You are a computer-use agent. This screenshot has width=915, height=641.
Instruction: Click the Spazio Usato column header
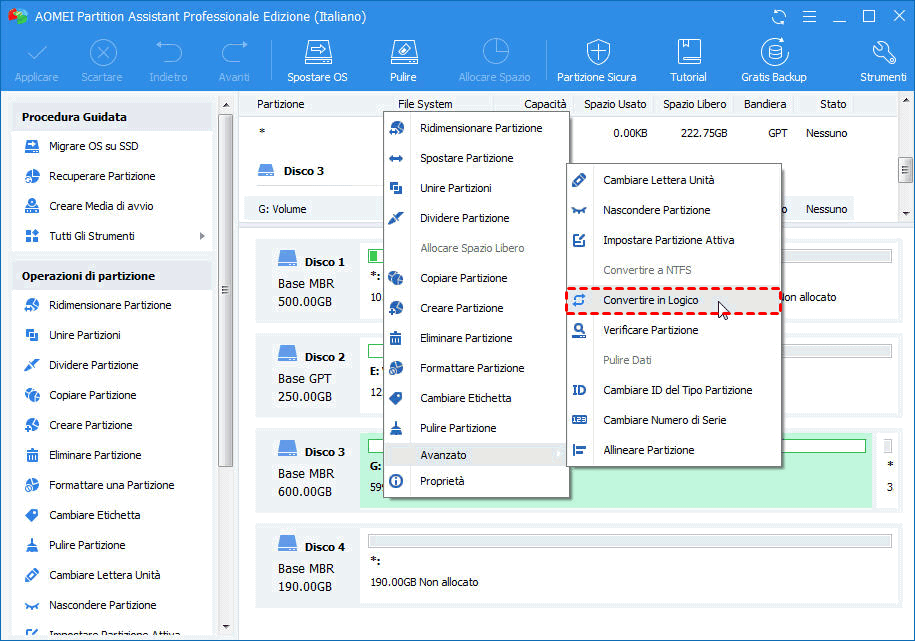(615, 104)
